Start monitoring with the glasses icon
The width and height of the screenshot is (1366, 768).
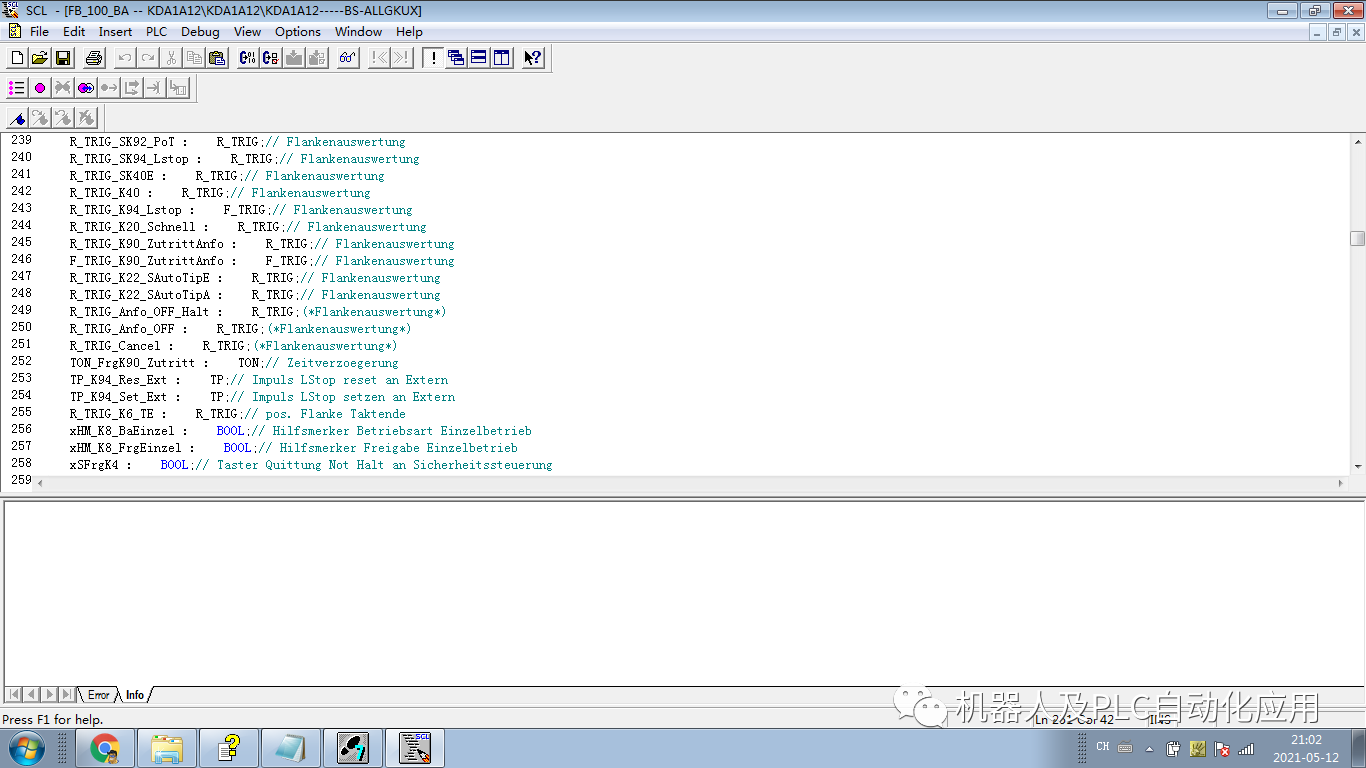point(347,58)
